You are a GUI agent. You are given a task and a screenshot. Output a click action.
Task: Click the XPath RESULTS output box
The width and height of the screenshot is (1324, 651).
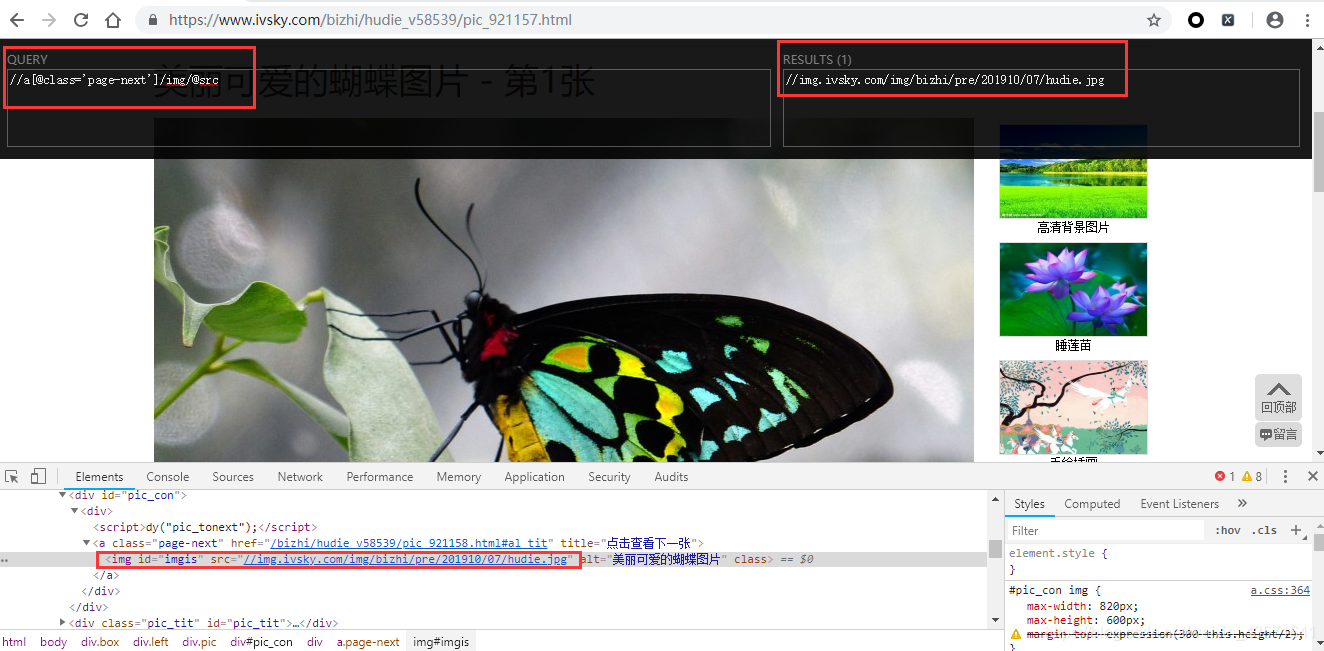tap(1041, 108)
